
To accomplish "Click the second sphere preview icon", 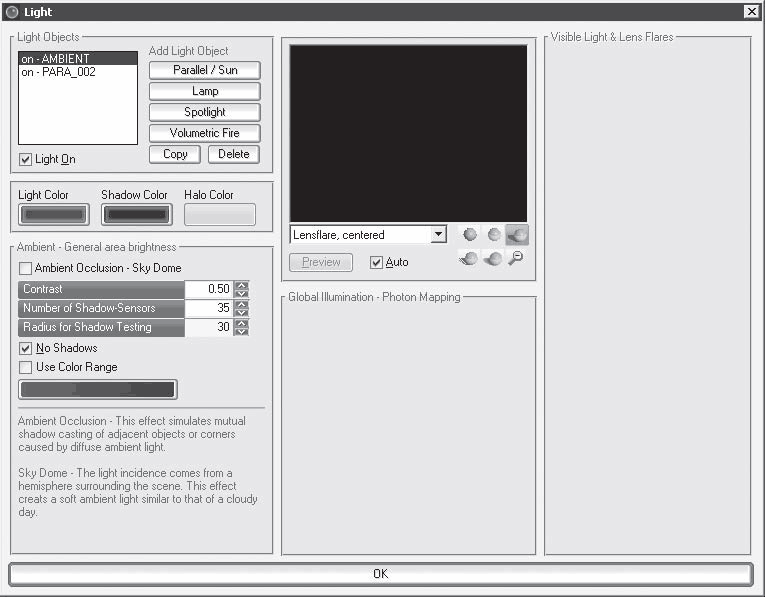I will [493, 235].
